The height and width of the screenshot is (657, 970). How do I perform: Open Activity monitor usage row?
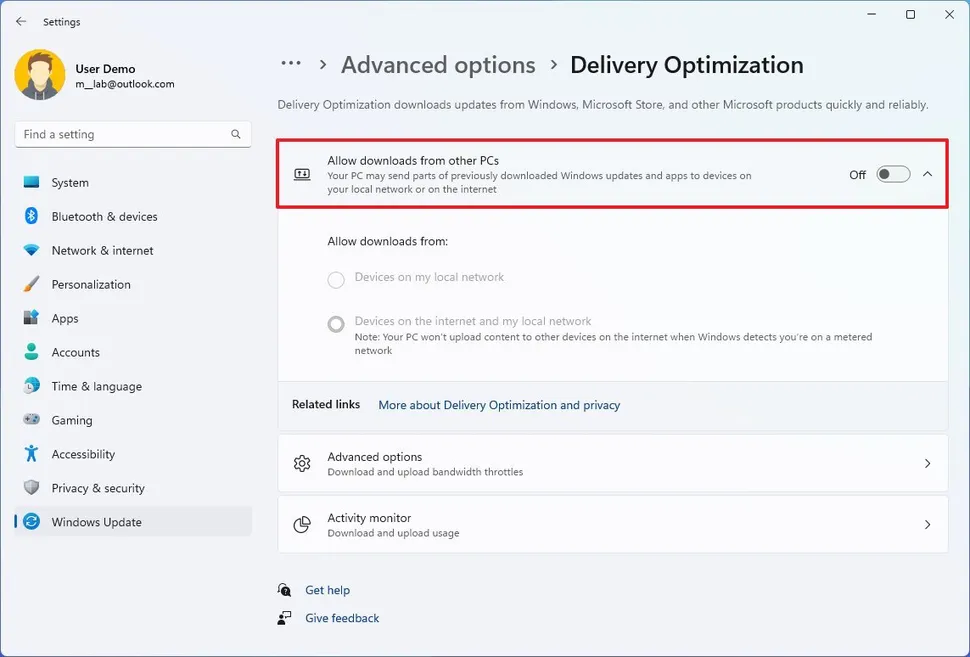(x=612, y=525)
